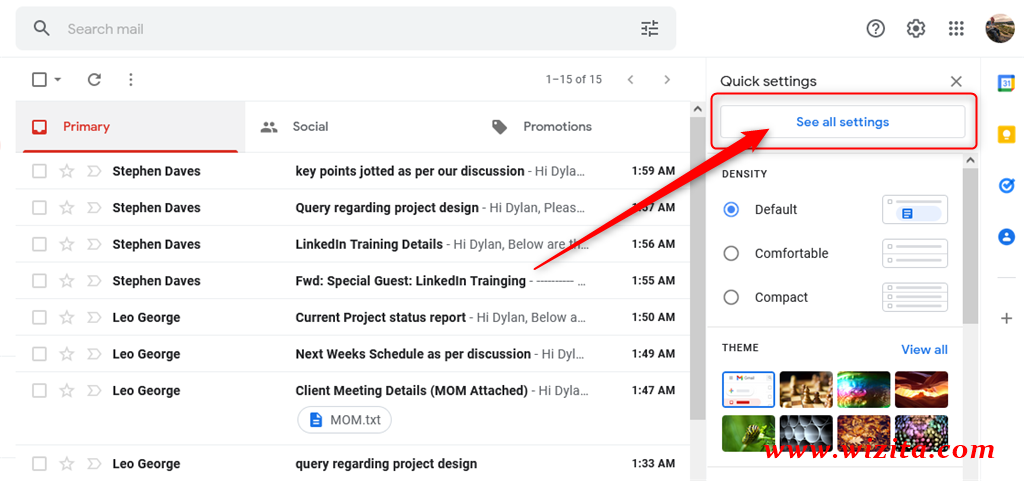Open the select dropdown arrow
Screen dimensions: 1024x481
(57, 80)
